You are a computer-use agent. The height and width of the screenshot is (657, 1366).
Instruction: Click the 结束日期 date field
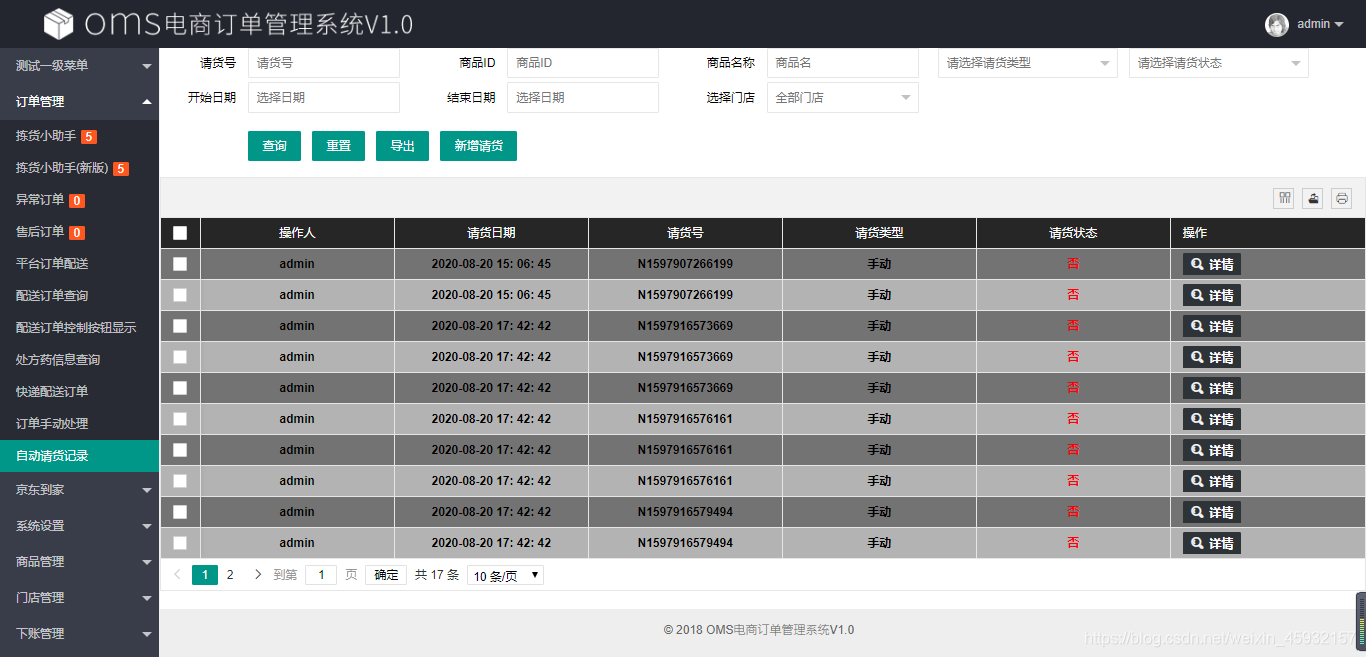pyautogui.click(x=583, y=98)
